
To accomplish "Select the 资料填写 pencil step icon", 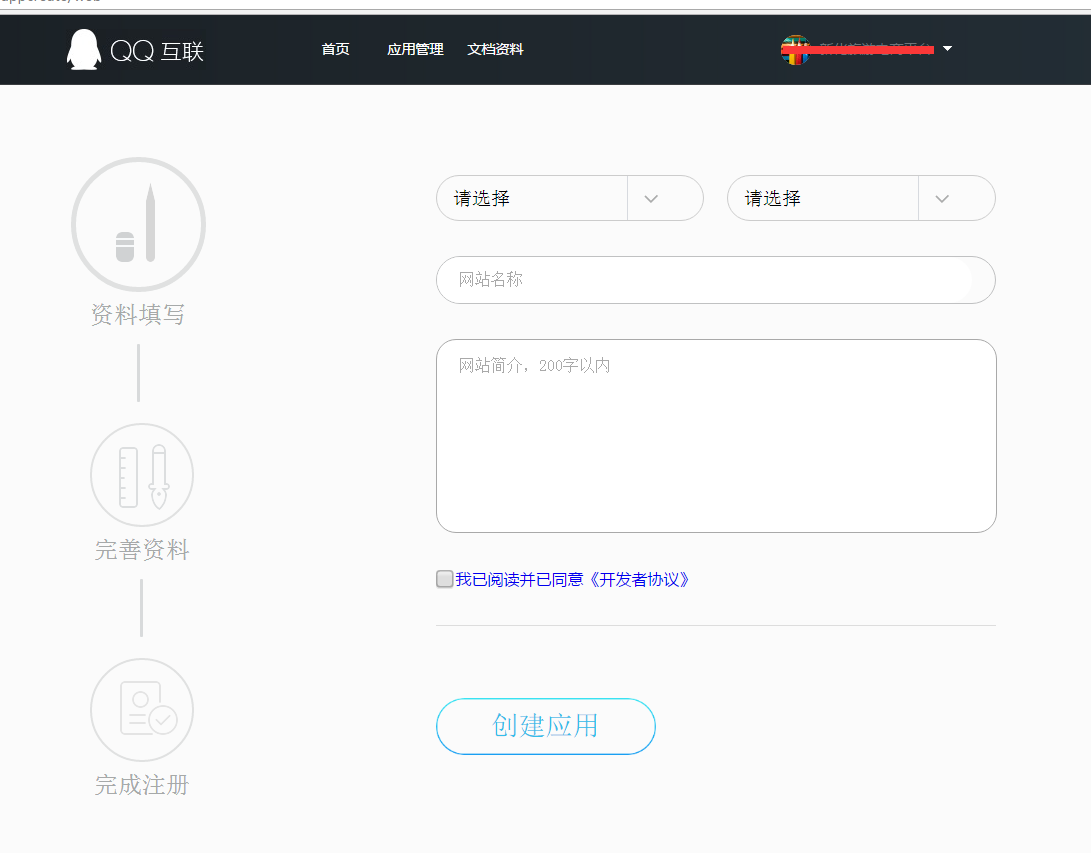I will (138, 224).
